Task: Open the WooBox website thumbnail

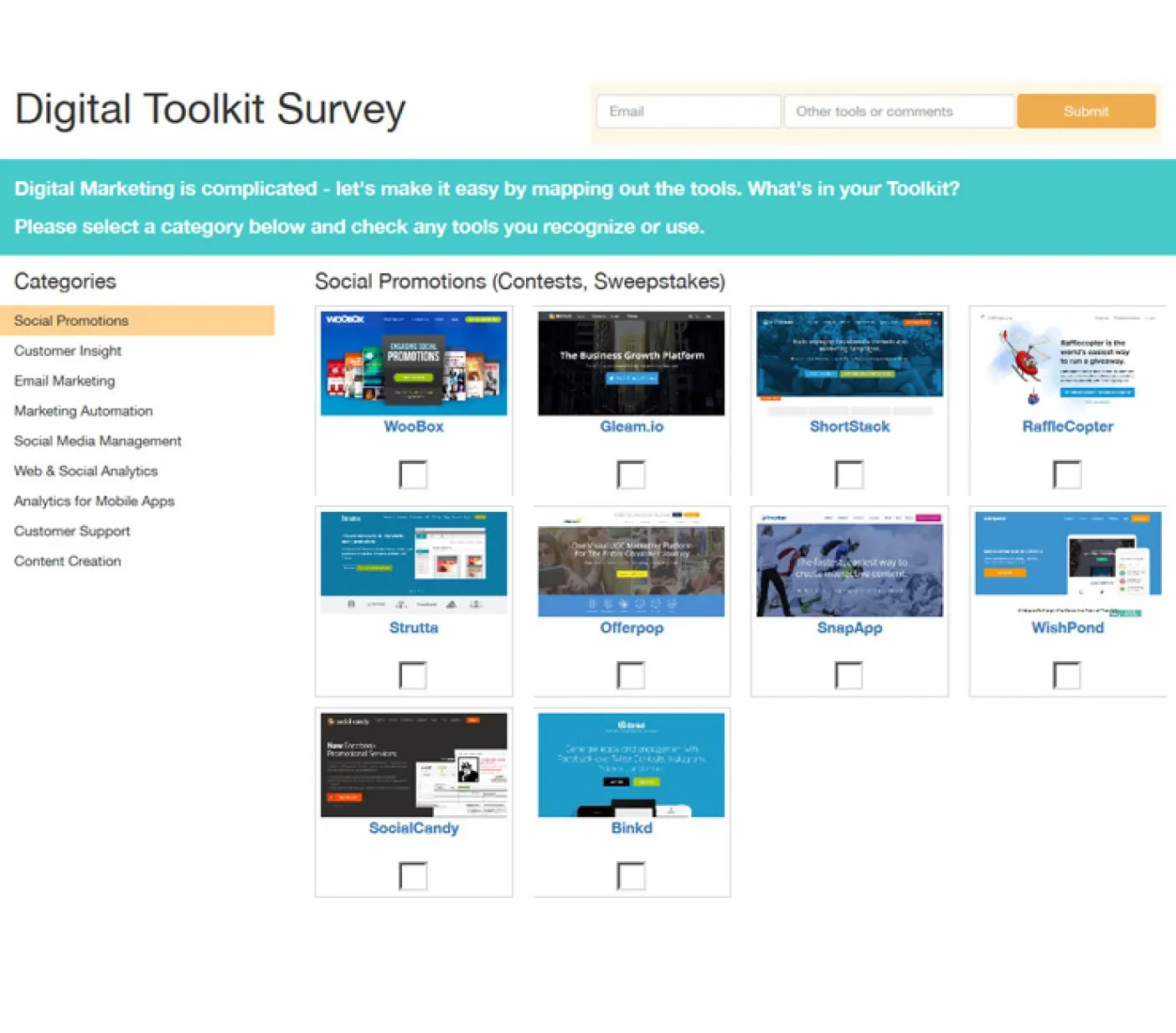Action: [414, 363]
